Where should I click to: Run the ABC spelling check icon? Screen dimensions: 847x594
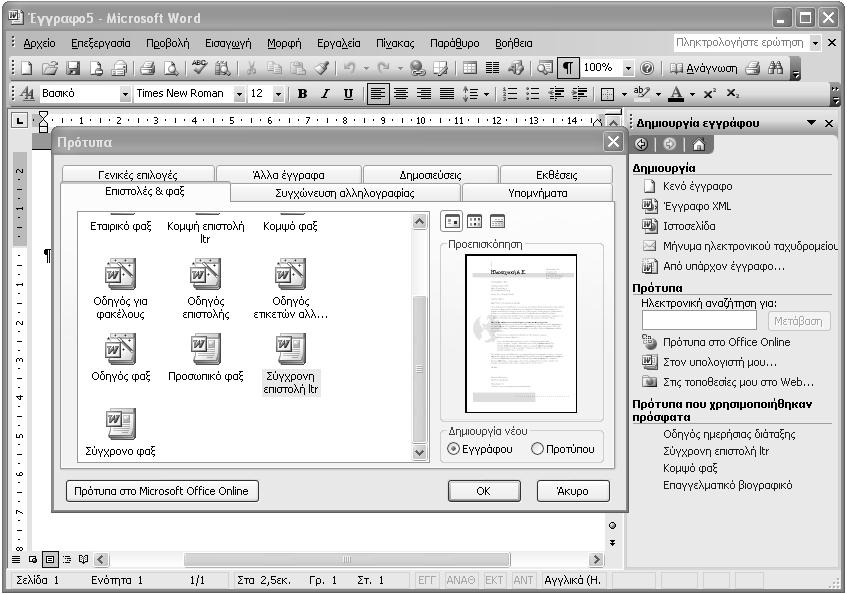199,67
